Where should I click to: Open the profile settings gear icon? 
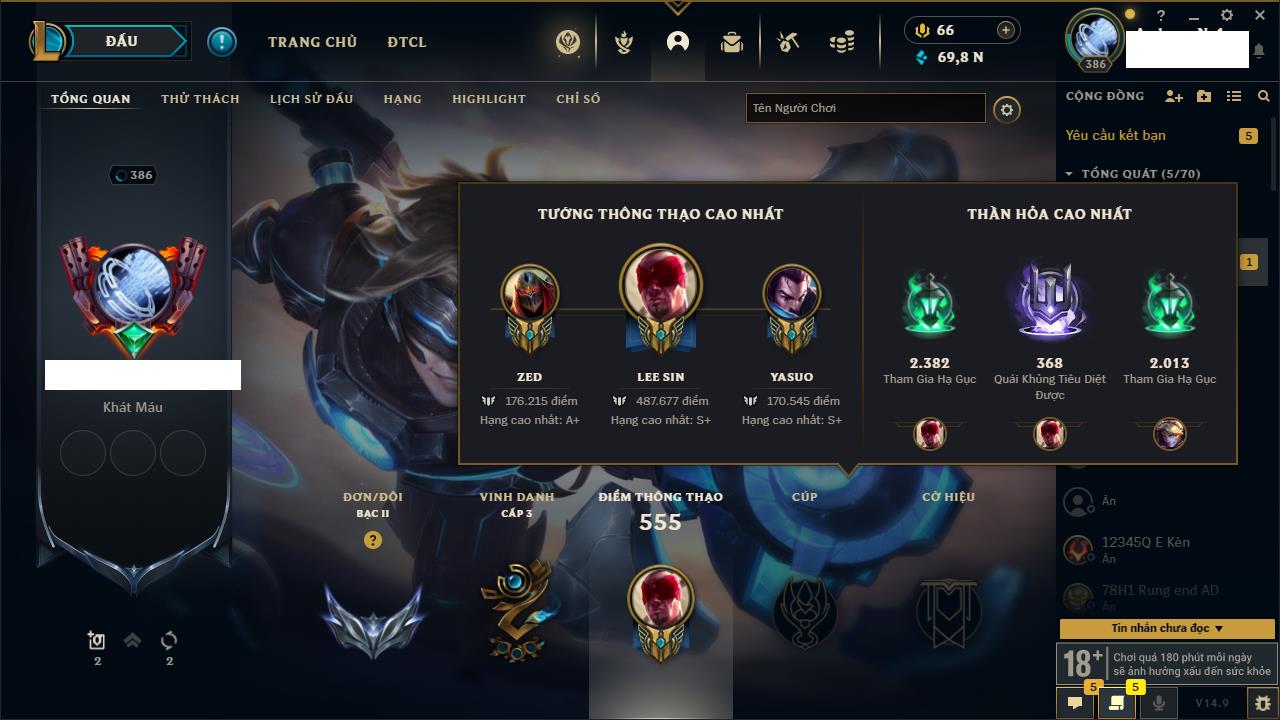(1007, 109)
